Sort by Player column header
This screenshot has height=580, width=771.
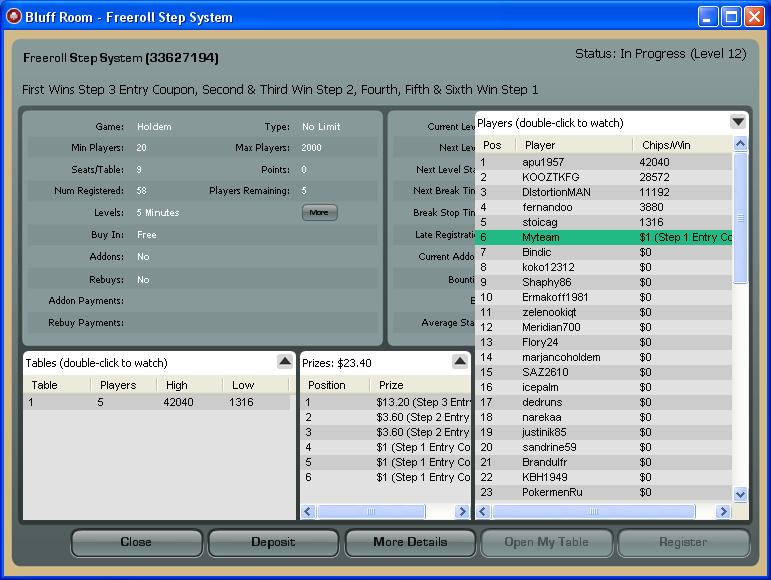pos(575,145)
